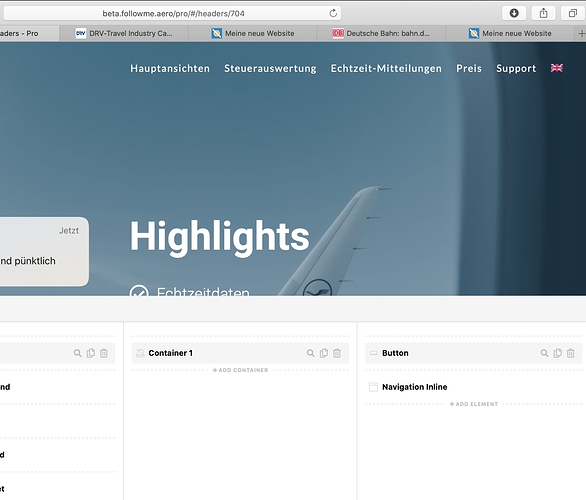This screenshot has height=500, width=586.
Task: Duplicate the Button element with copy icon
Action: [x=557, y=353]
